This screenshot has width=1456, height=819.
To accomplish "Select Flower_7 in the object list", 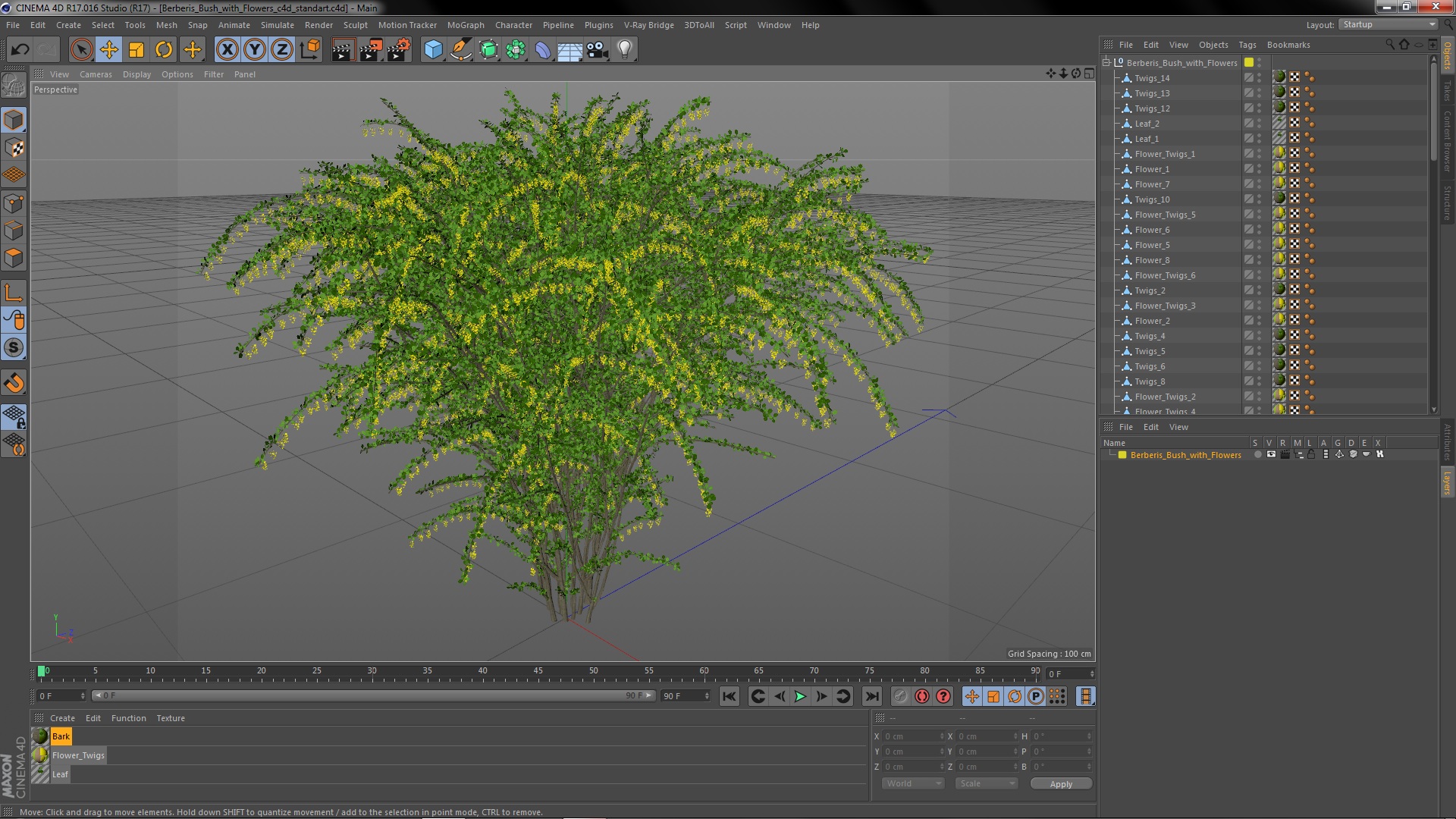I will pyautogui.click(x=1151, y=184).
